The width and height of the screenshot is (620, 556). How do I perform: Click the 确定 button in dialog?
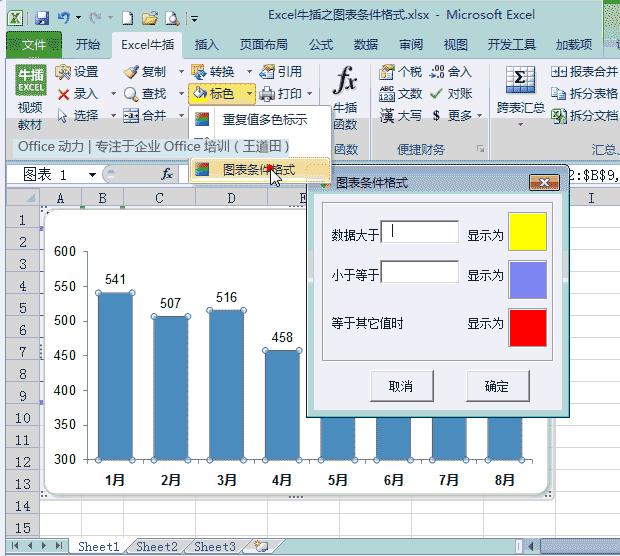click(x=497, y=386)
